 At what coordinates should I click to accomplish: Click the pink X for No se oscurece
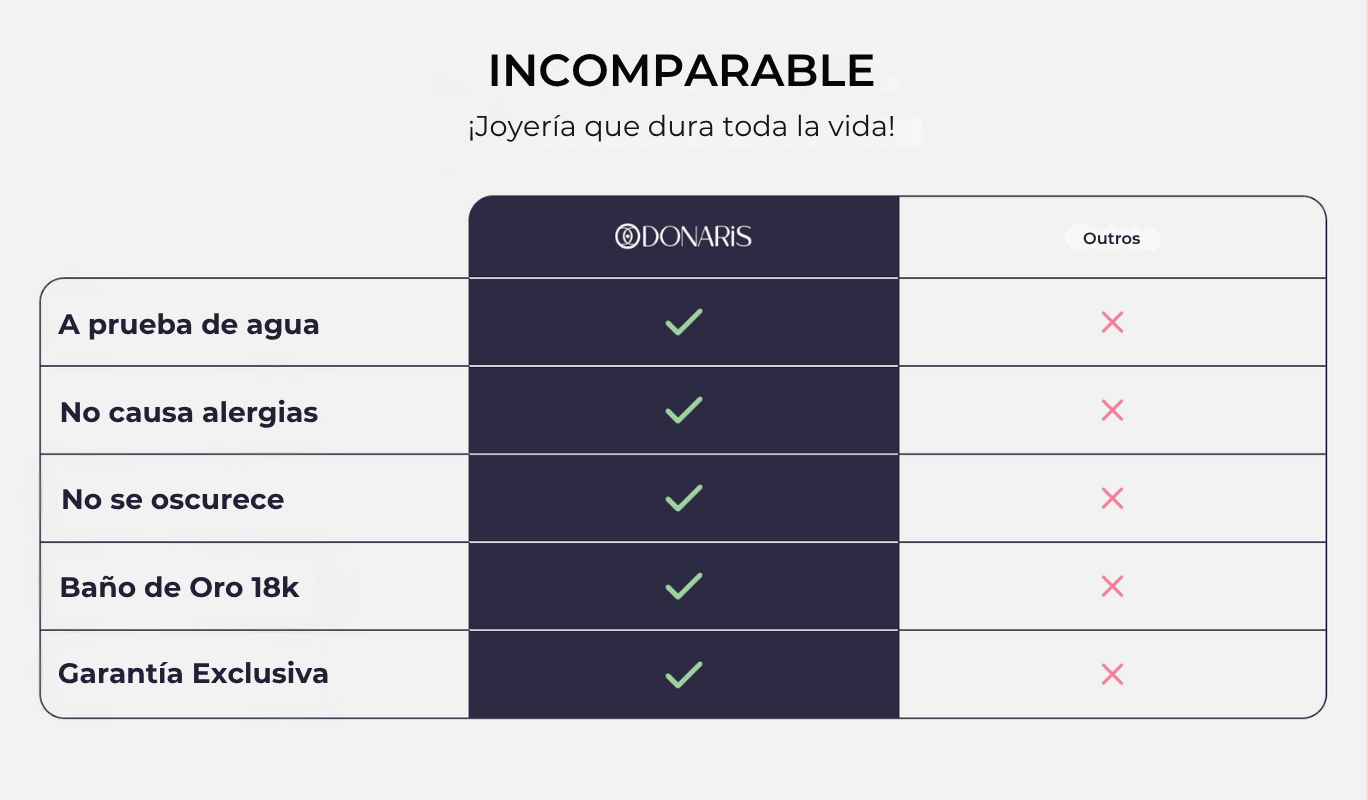1112,498
